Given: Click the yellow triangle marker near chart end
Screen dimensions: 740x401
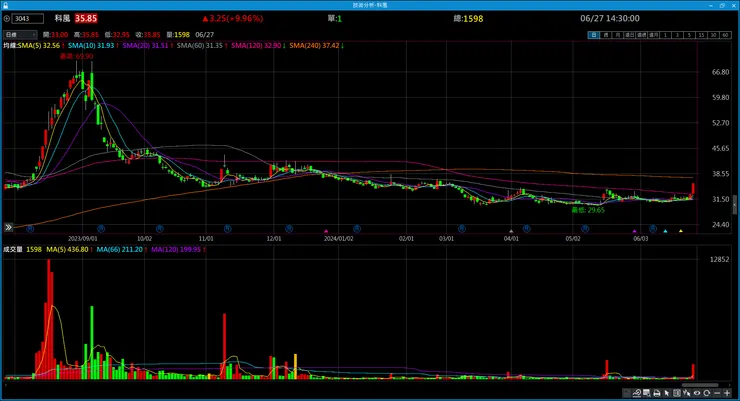Looking at the screenshot, I should tap(681, 231).
